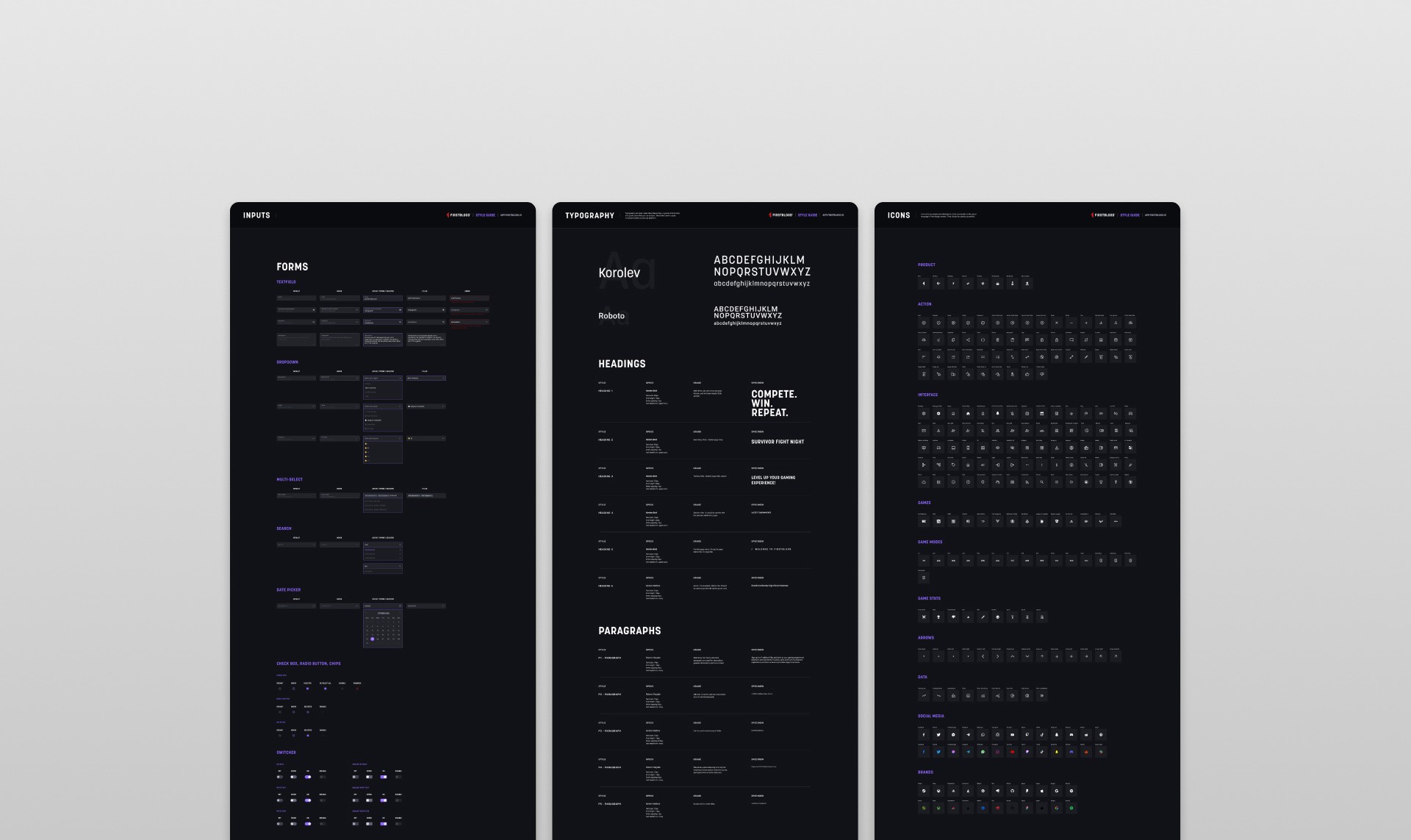Click the white Facebook social media icon
This screenshot has height=840, width=1411.
pos(924,734)
